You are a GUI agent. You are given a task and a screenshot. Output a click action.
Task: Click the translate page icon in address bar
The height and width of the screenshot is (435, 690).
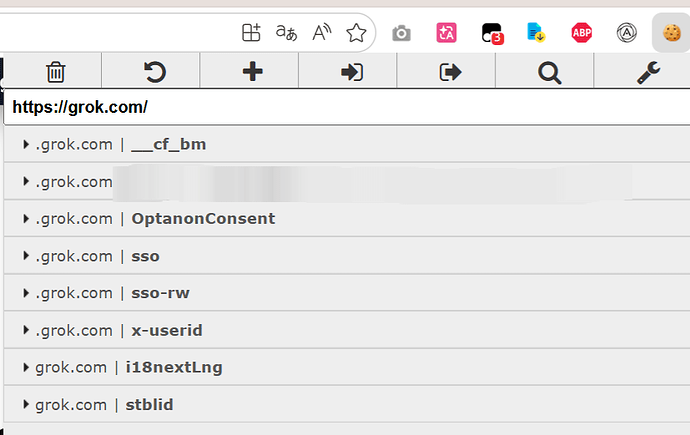pos(286,33)
